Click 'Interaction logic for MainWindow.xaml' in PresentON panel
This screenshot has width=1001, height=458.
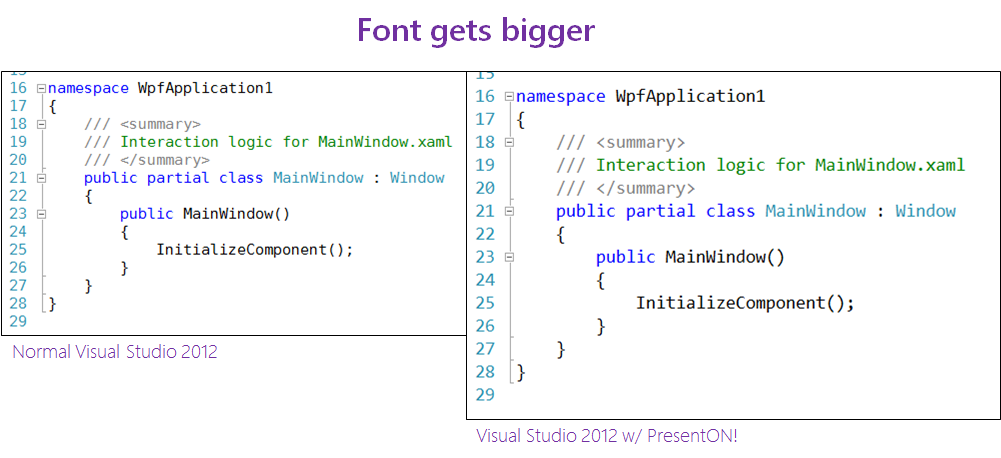click(x=780, y=165)
